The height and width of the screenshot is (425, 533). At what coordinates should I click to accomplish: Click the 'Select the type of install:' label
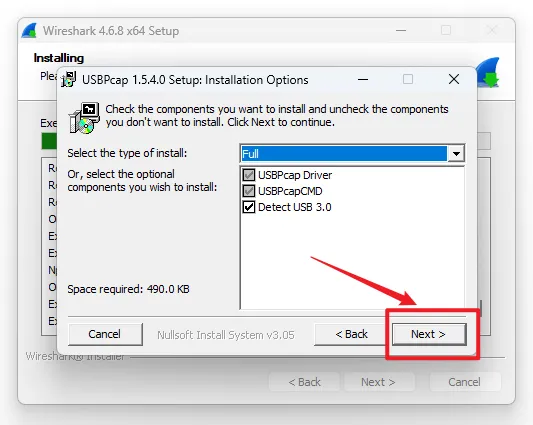127,153
